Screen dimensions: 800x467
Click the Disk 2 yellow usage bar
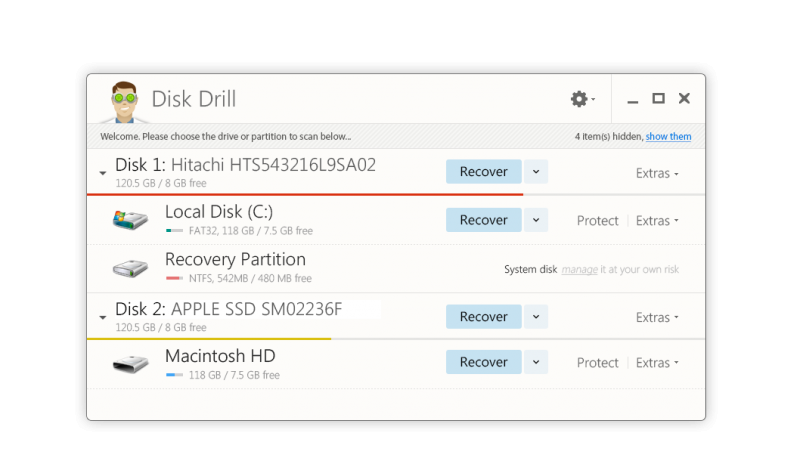209,339
